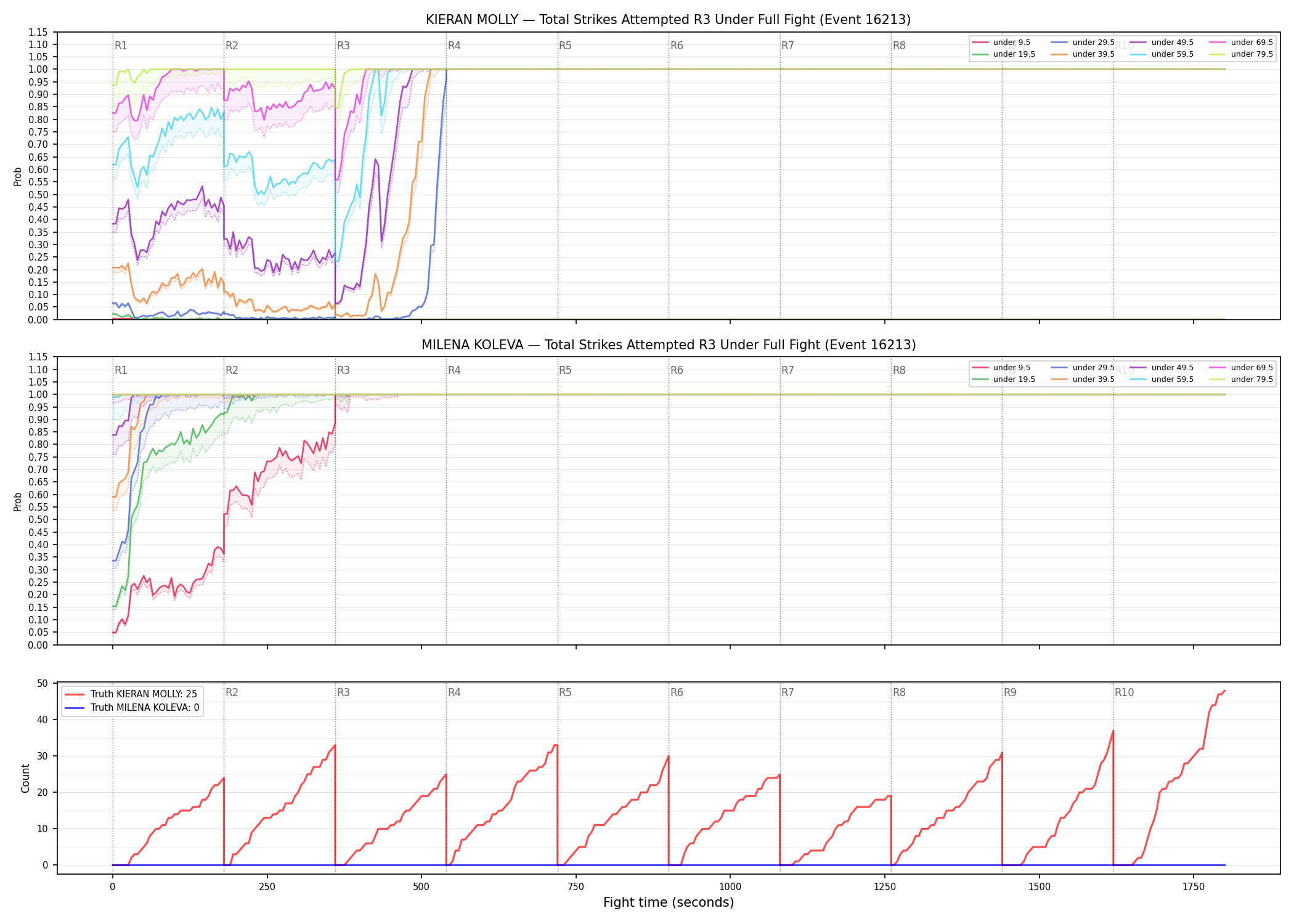Click the R9 round marker in bottom chart
This screenshot has height=924, width=1294.
[x=1010, y=692]
